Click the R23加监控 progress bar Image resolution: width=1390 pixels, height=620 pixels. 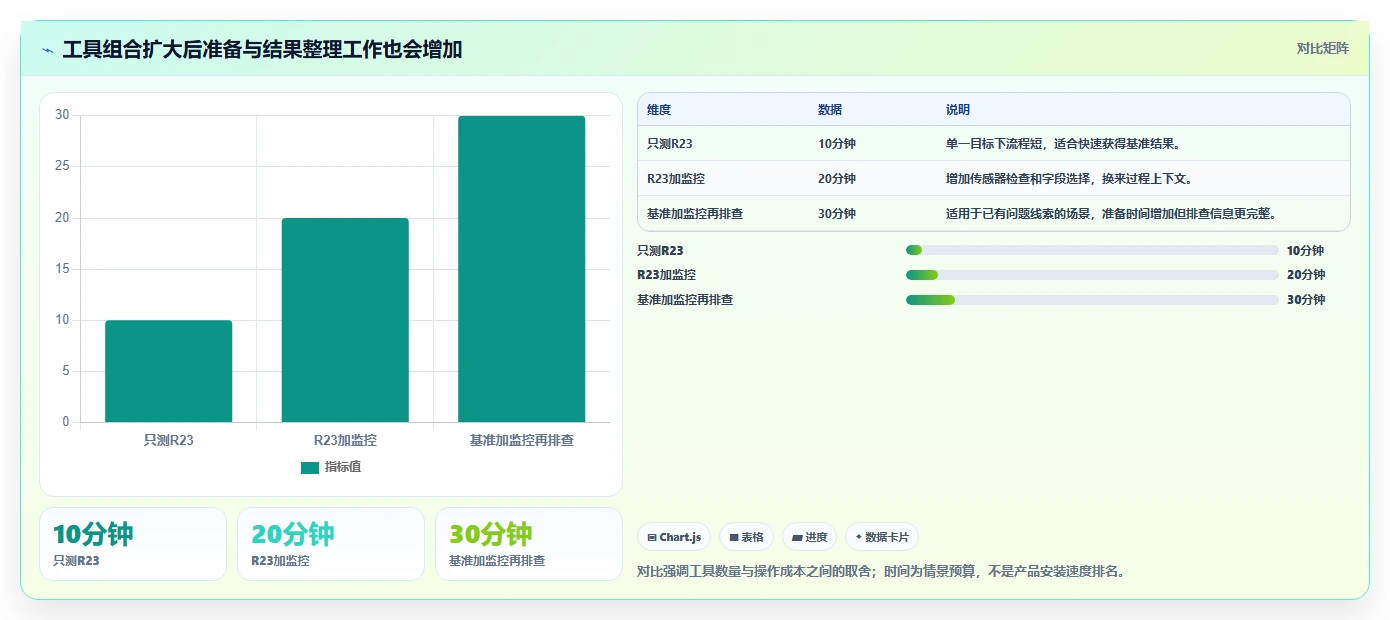1092,275
